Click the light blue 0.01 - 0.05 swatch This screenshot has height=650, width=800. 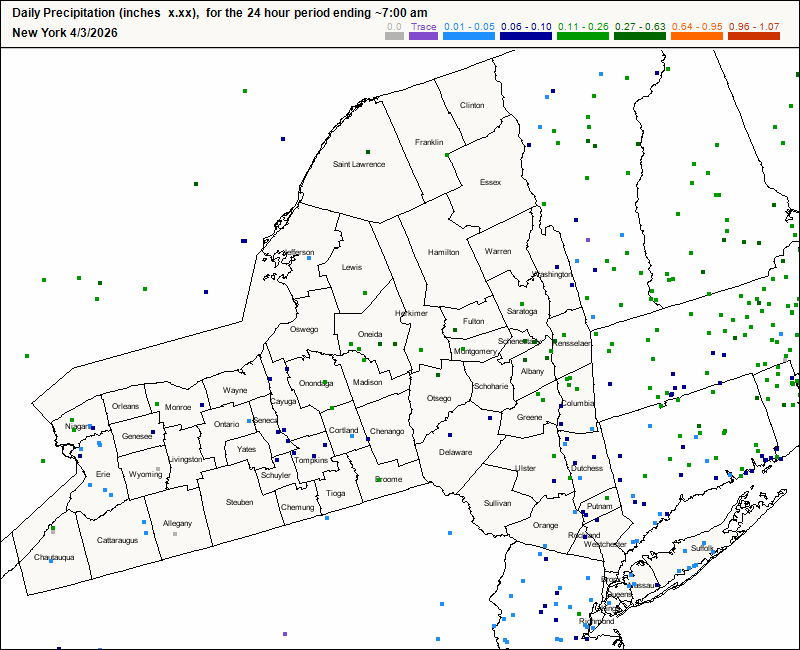(470, 36)
